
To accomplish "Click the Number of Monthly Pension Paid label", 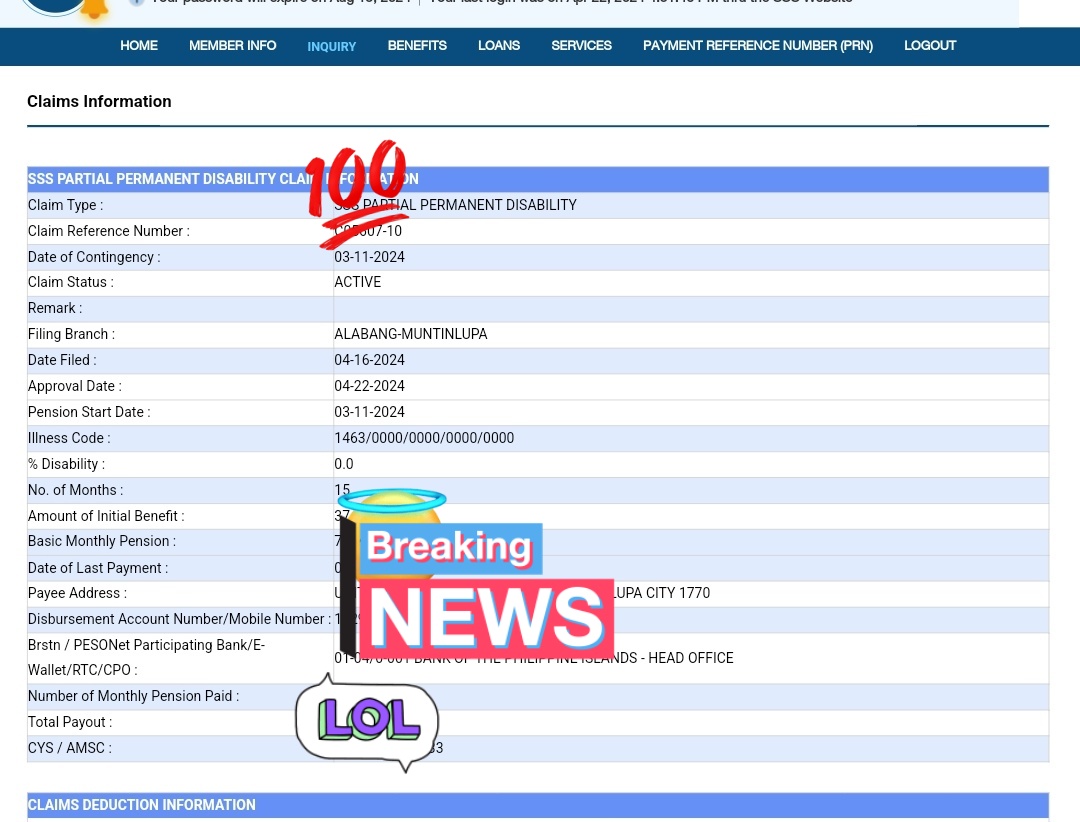I will tap(134, 696).
